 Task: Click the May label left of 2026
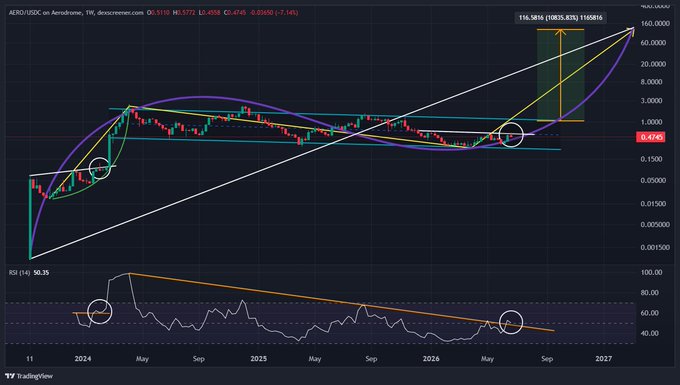[x=315, y=359]
